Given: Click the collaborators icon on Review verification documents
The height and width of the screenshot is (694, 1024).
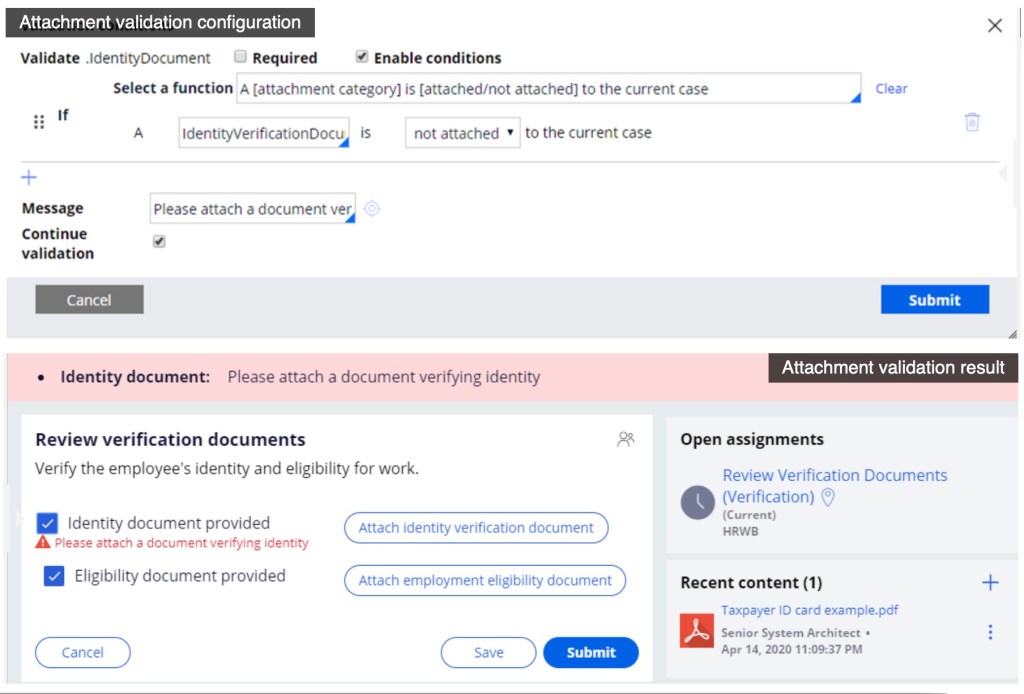Looking at the screenshot, I should [x=625, y=437].
